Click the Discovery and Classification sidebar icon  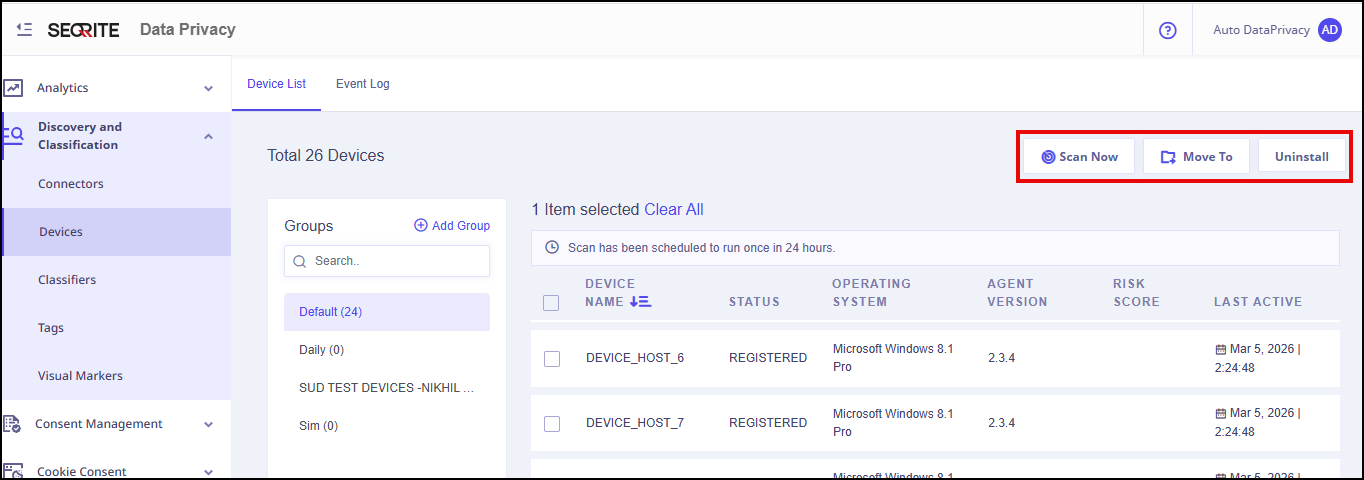[13, 136]
